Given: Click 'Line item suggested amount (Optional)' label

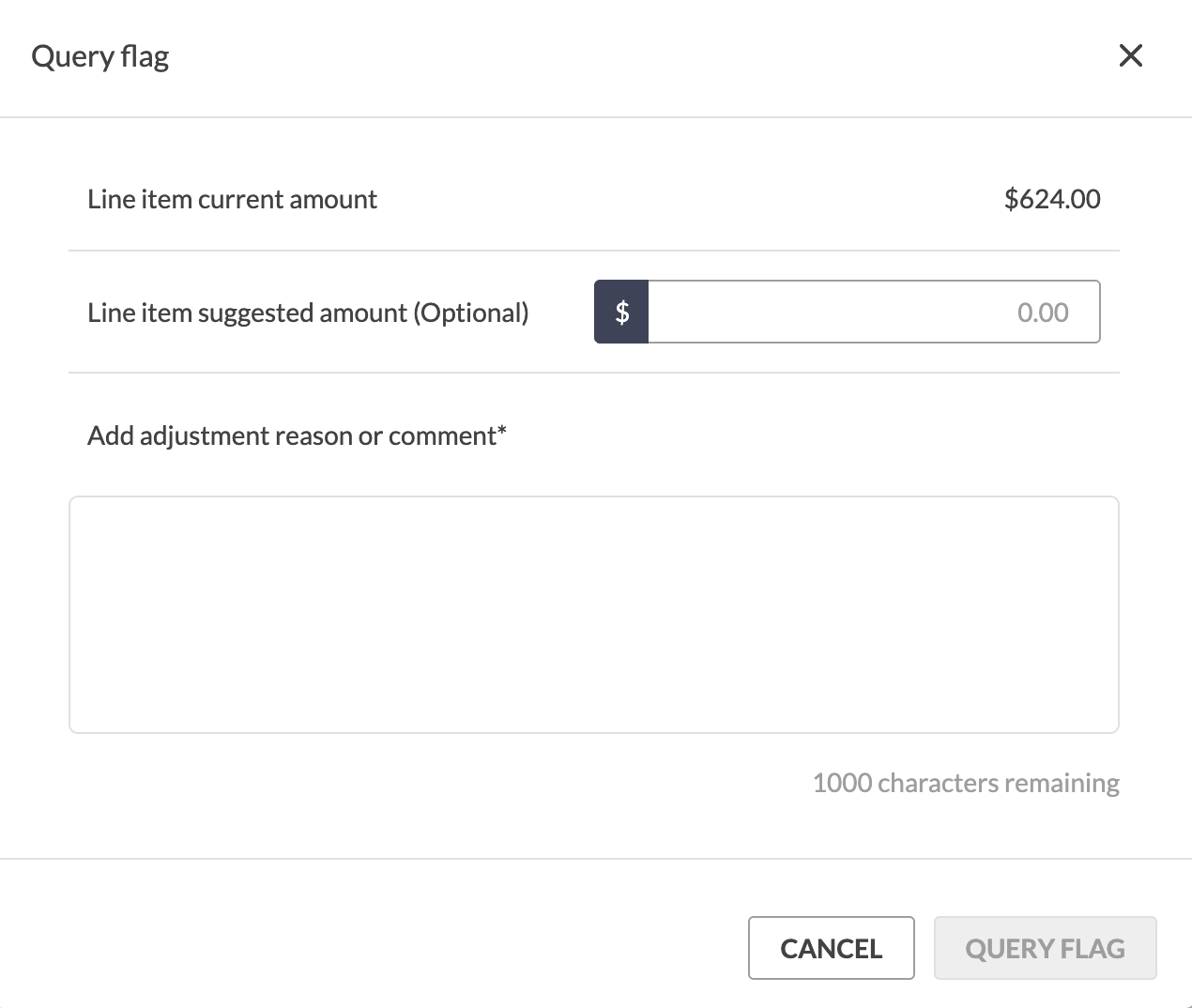Looking at the screenshot, I should 308,313.
